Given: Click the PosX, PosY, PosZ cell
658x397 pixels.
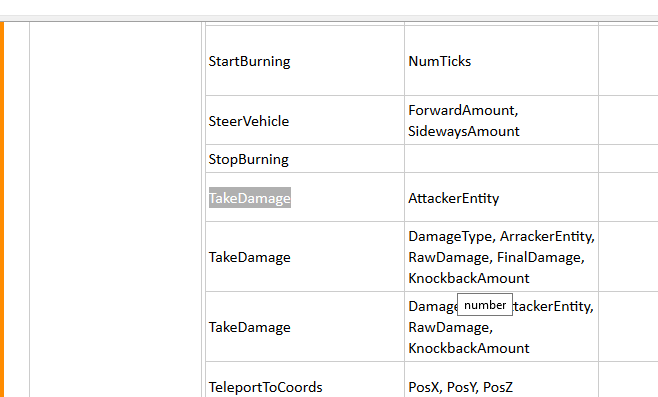Looking at the screenshot, I should (x=501, y=380).
